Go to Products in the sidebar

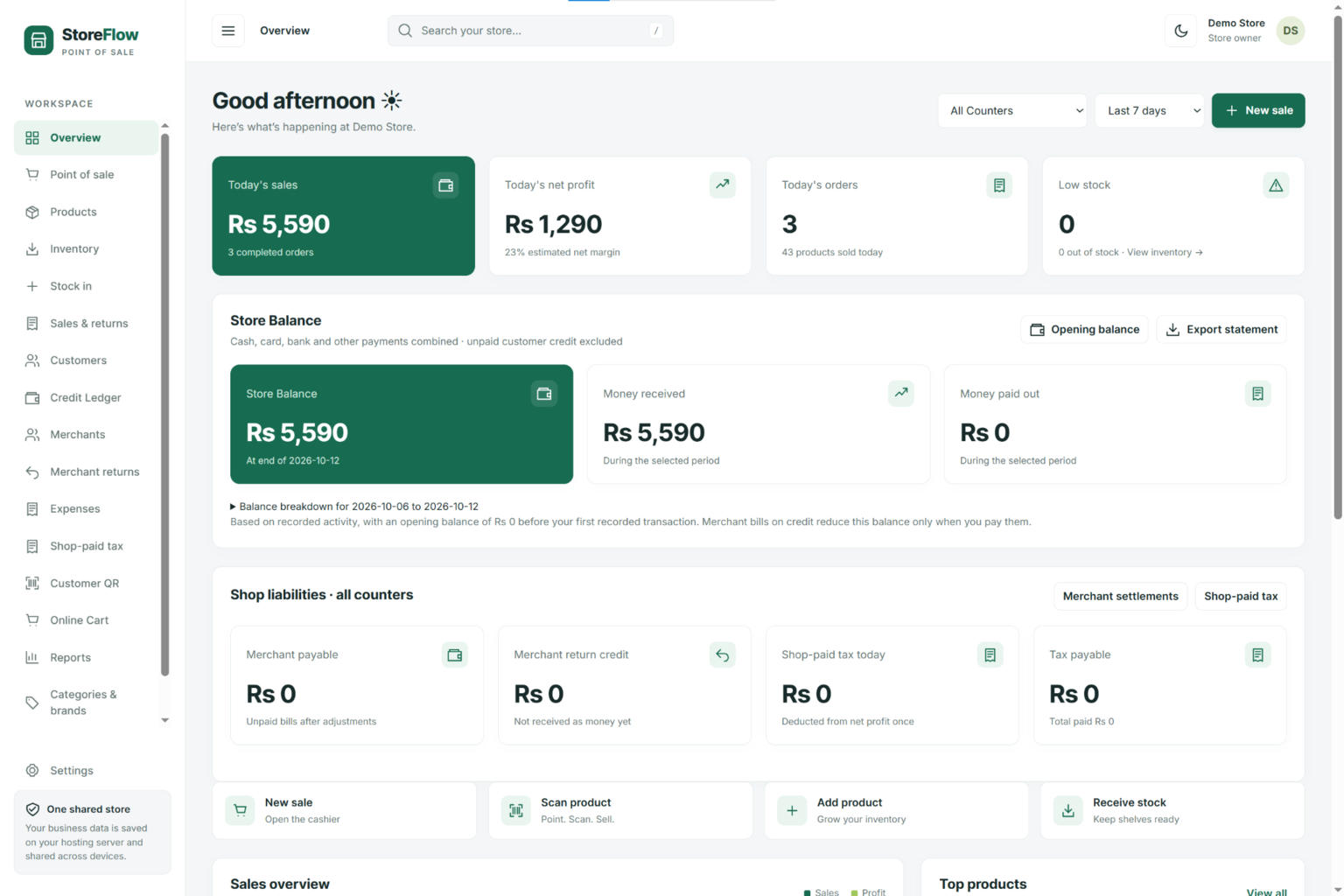[x=86, y=212]
